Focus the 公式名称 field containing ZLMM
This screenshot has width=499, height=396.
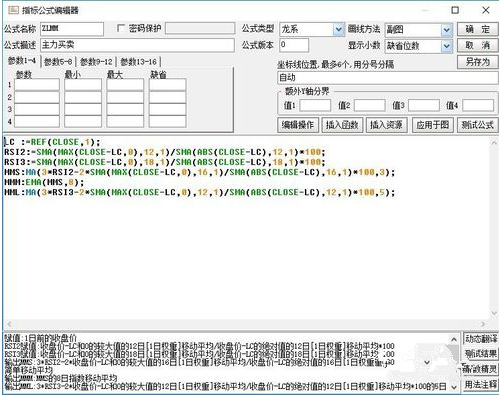pyautogui.click(x=72, y=29)
